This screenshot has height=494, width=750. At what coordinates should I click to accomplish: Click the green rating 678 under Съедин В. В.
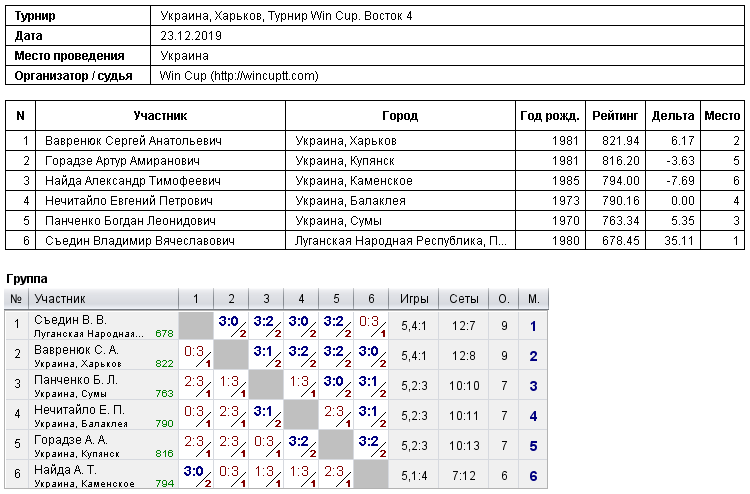pos(164,333)
